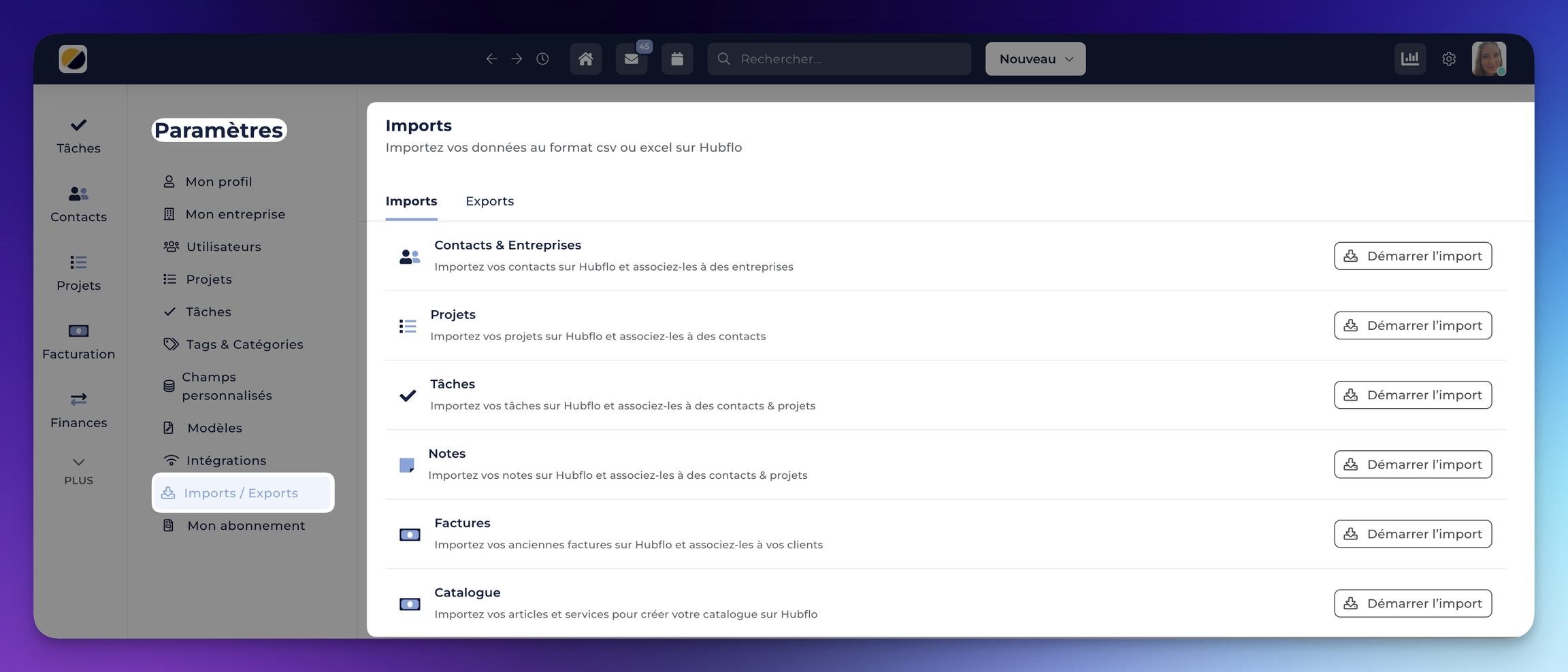The height and width of the screenshot is (672, 1568).
Task: Switch to the Exports tab
Action: [489, 201]
